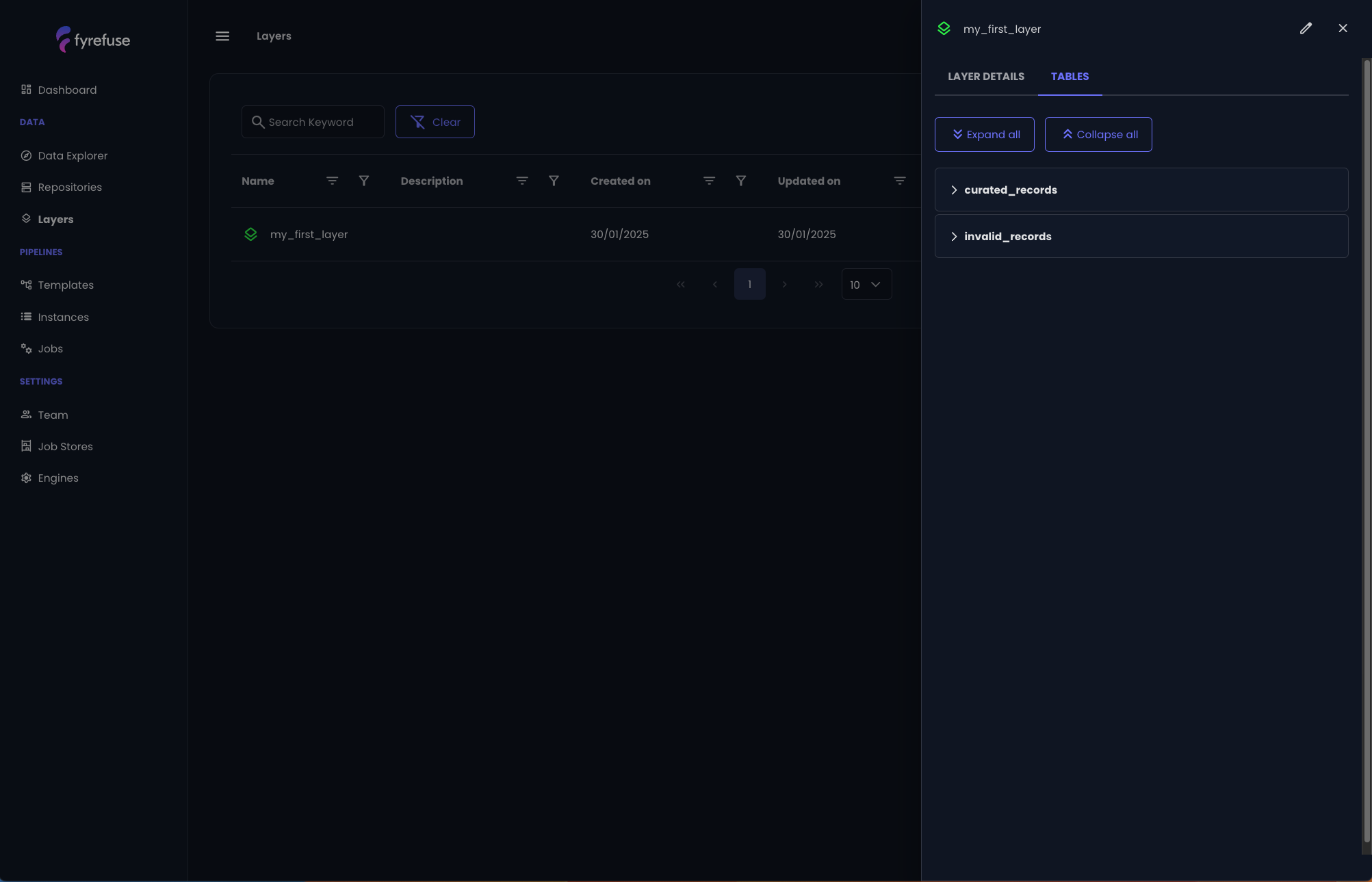Image resolution: width=1372 pixels, height=882 pixels.
Task: Click the search magnifier icon
Action: point(258,122)
